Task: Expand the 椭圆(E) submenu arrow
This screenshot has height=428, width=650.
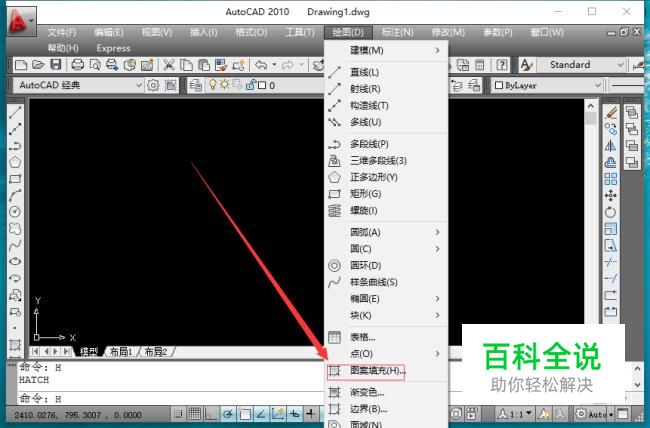Action: pos(437,299)
